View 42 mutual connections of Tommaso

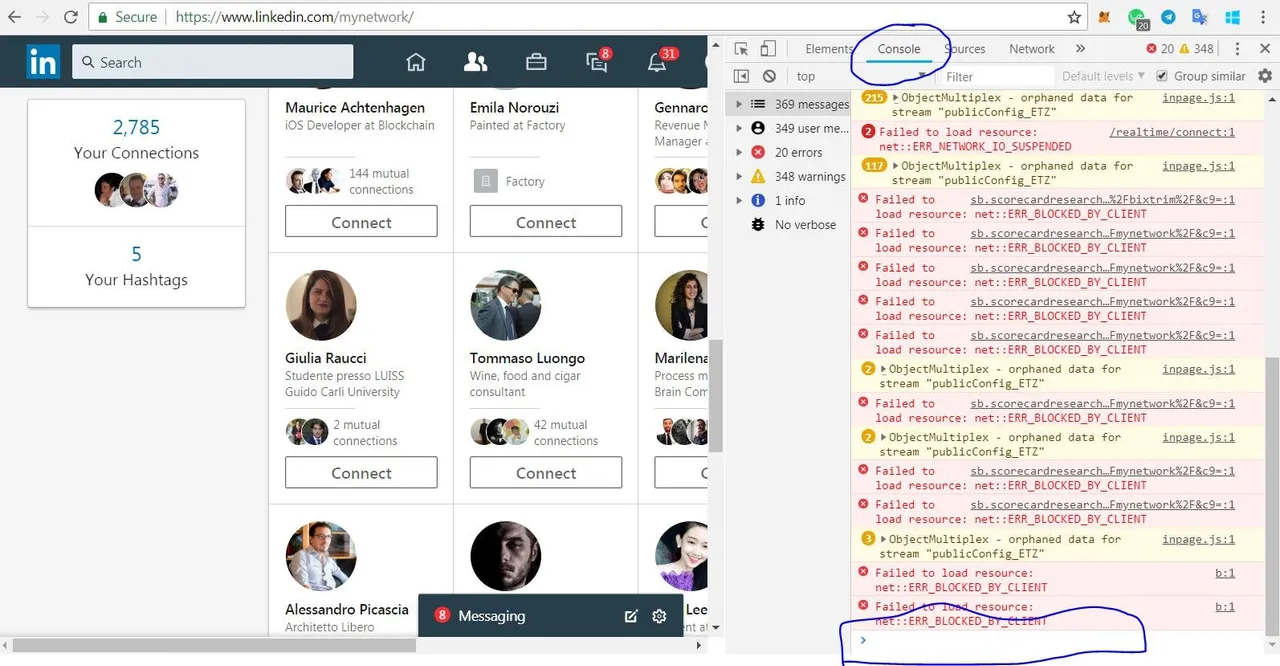pyautogui.click(x=565, y=432)
